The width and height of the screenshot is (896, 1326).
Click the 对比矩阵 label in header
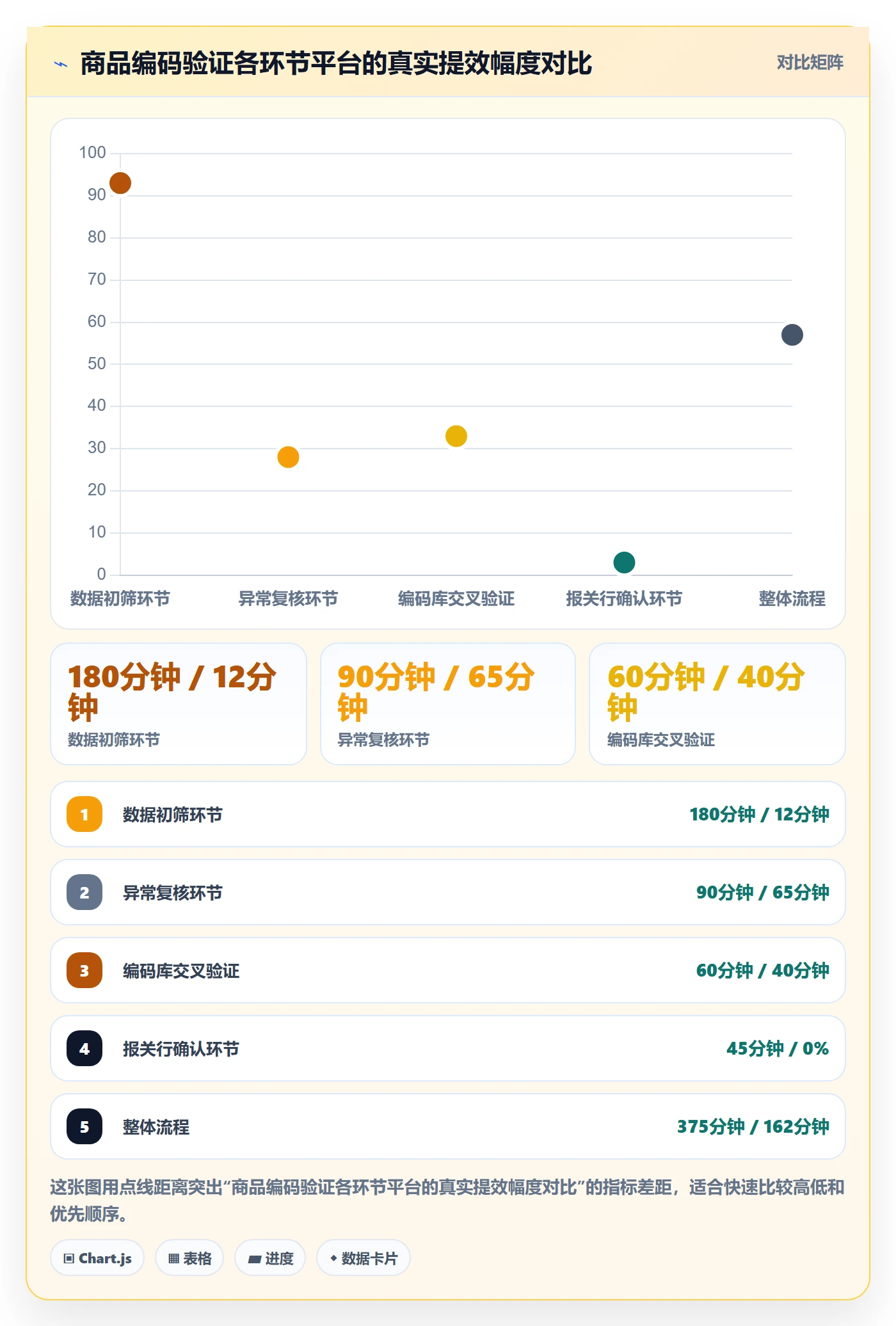(810, 63)
